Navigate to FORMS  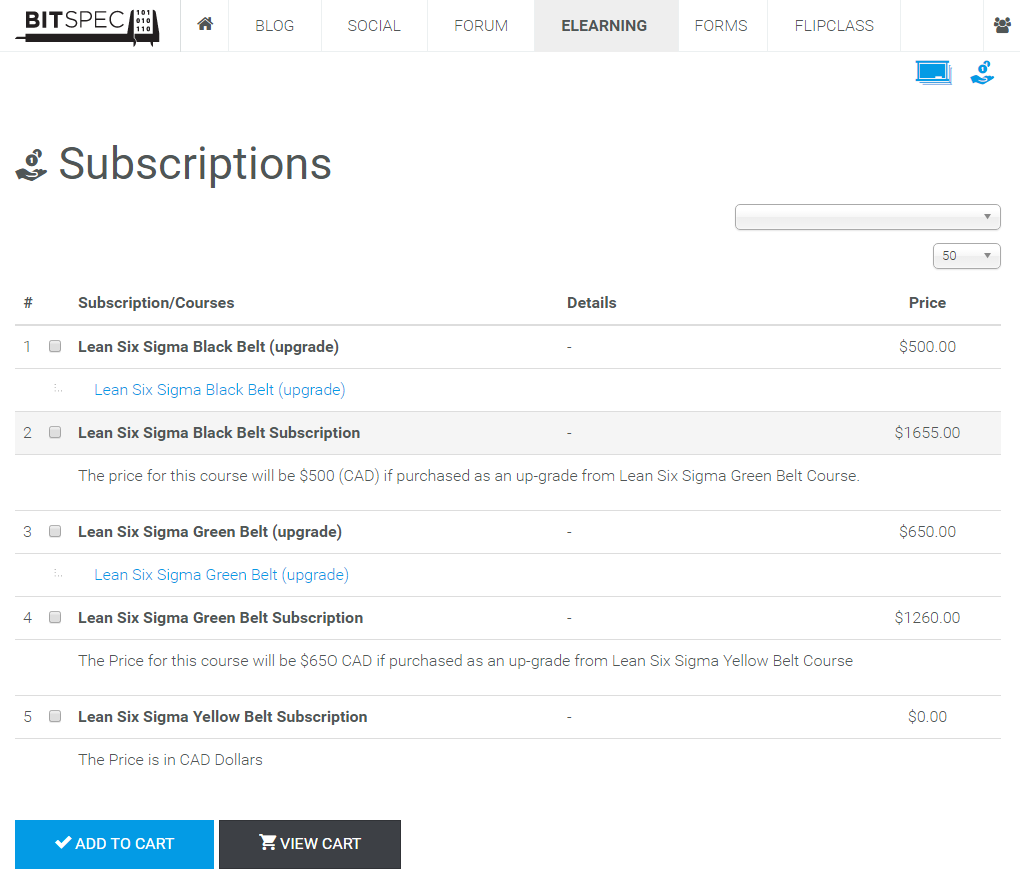(721, 25)
